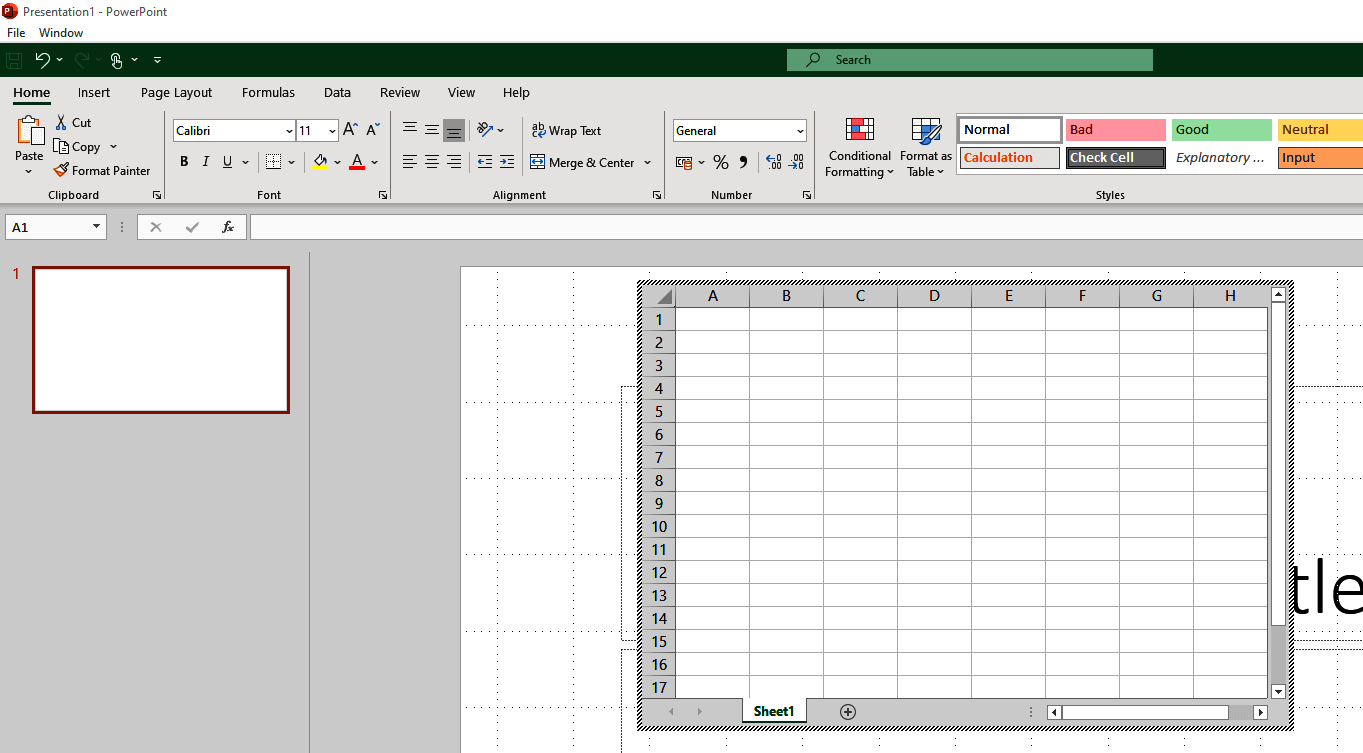Switch to the Formulas ribbon tab
Screen dimensions: 1363x753
[268, 92]
